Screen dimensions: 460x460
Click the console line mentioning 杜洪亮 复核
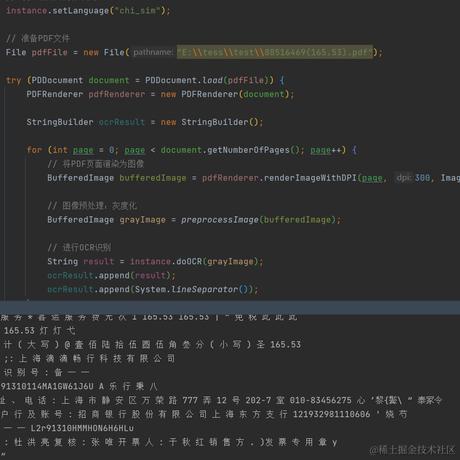tap(170, 442)
